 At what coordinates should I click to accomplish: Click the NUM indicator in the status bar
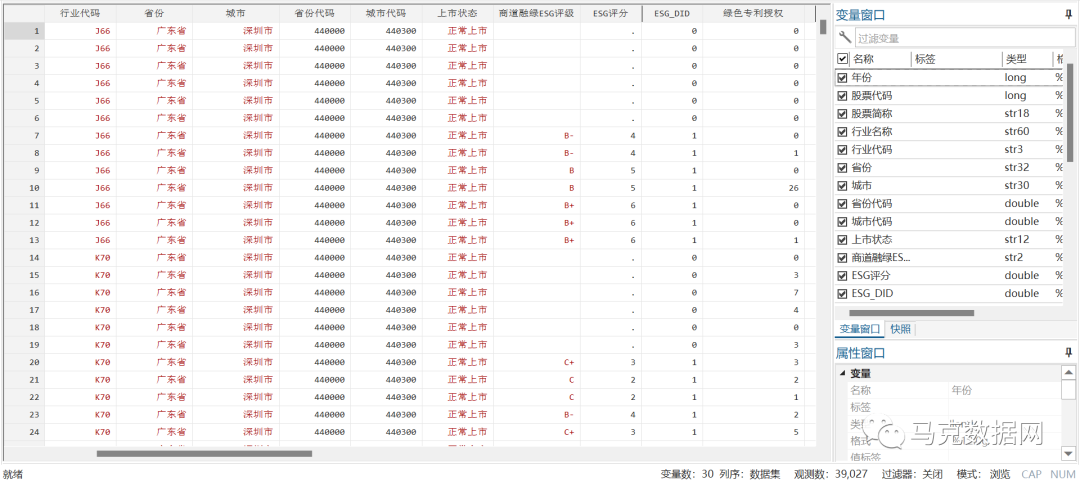point(1062,474)
